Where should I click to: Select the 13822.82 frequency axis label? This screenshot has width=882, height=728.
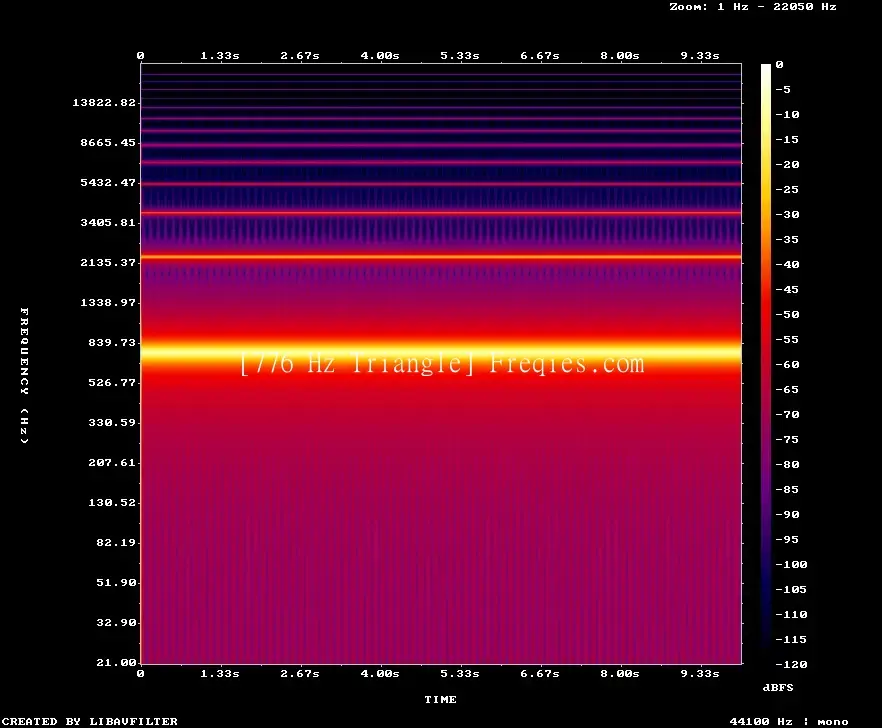tap(104, 102)
